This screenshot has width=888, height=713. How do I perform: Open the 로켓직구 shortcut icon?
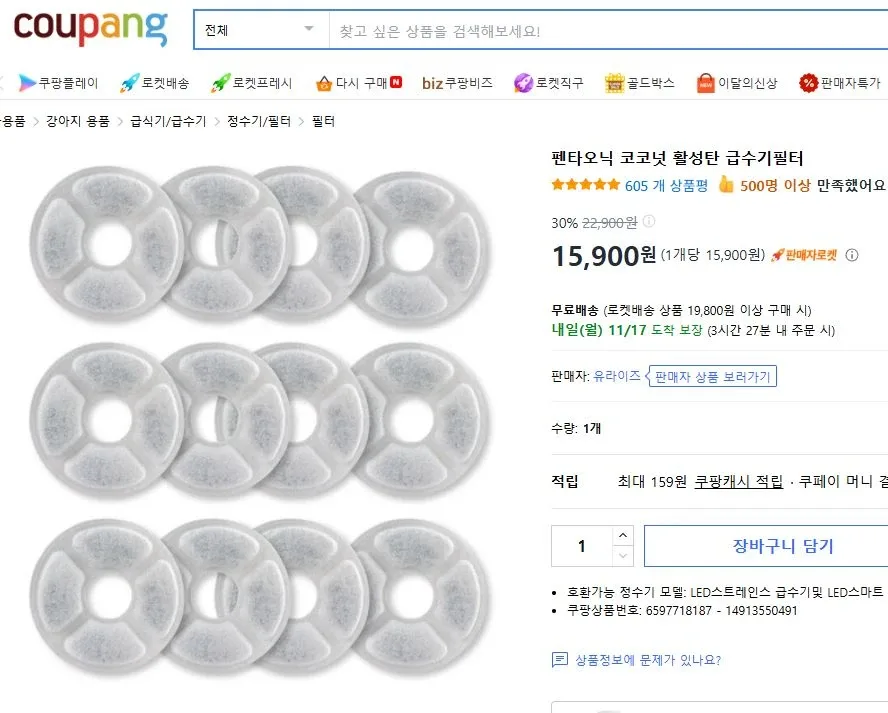[x=523, y=83]
